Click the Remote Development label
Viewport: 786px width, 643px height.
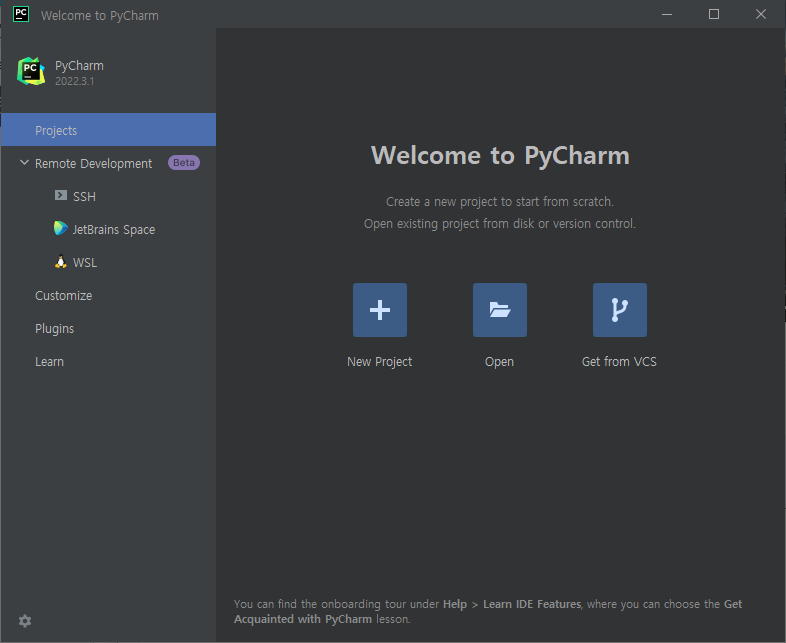click(93, 164)
